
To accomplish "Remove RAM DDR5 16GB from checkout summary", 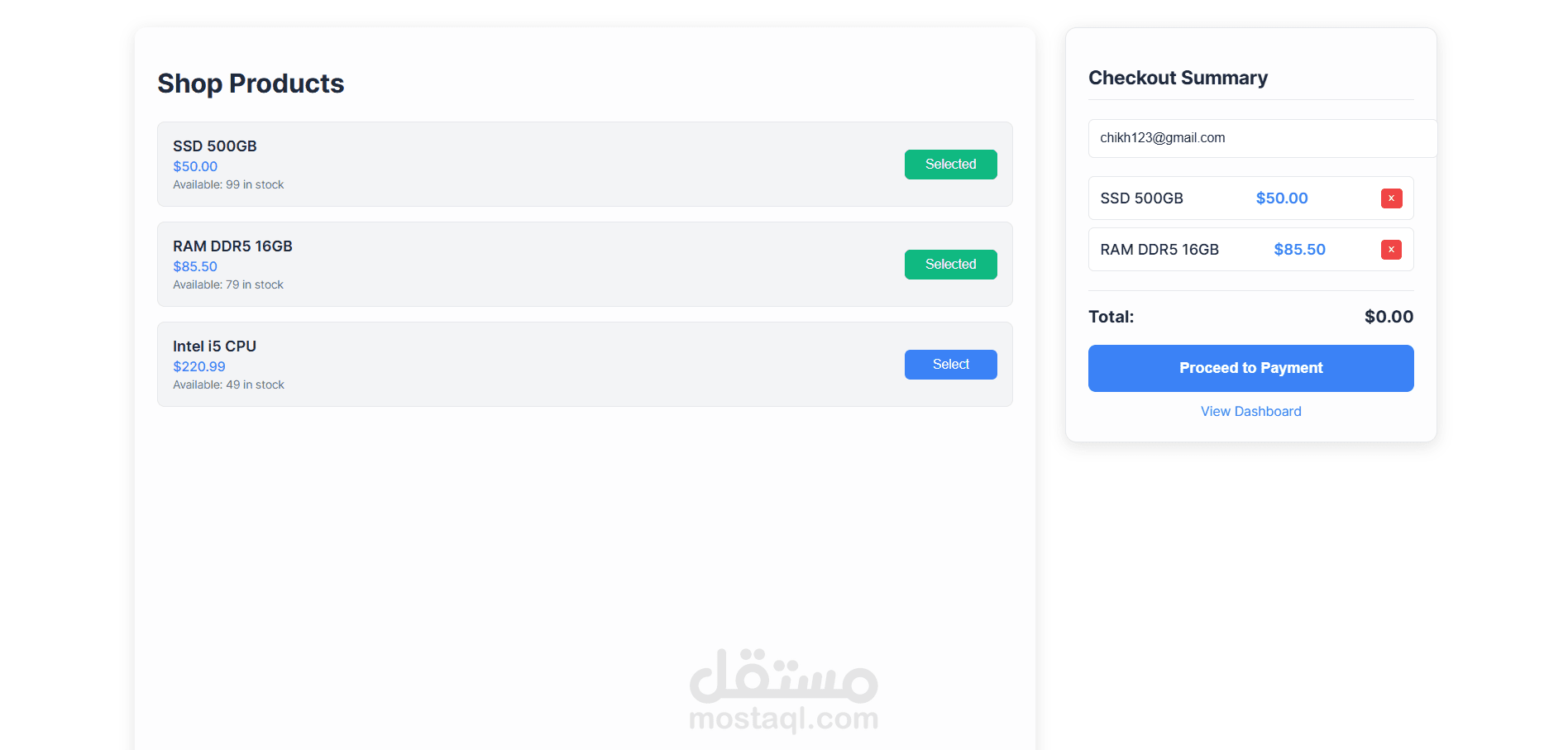I will [x=1391, y=250].
